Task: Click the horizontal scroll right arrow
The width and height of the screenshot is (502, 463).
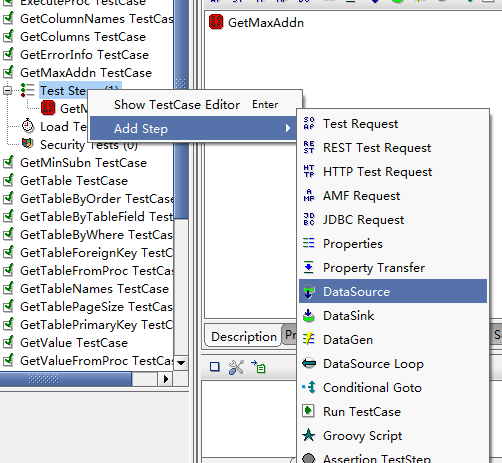Action: 166,379
